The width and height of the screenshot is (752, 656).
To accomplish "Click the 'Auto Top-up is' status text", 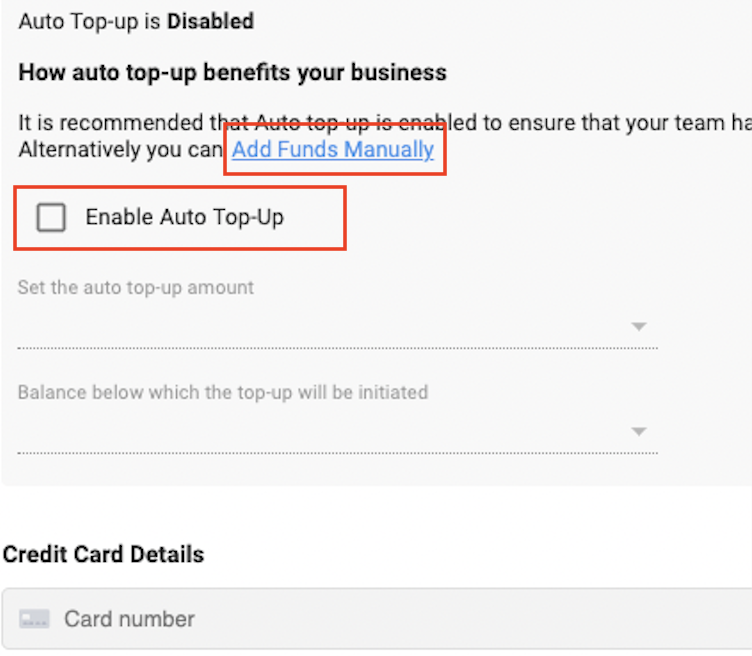I will (x=89, y=22).
